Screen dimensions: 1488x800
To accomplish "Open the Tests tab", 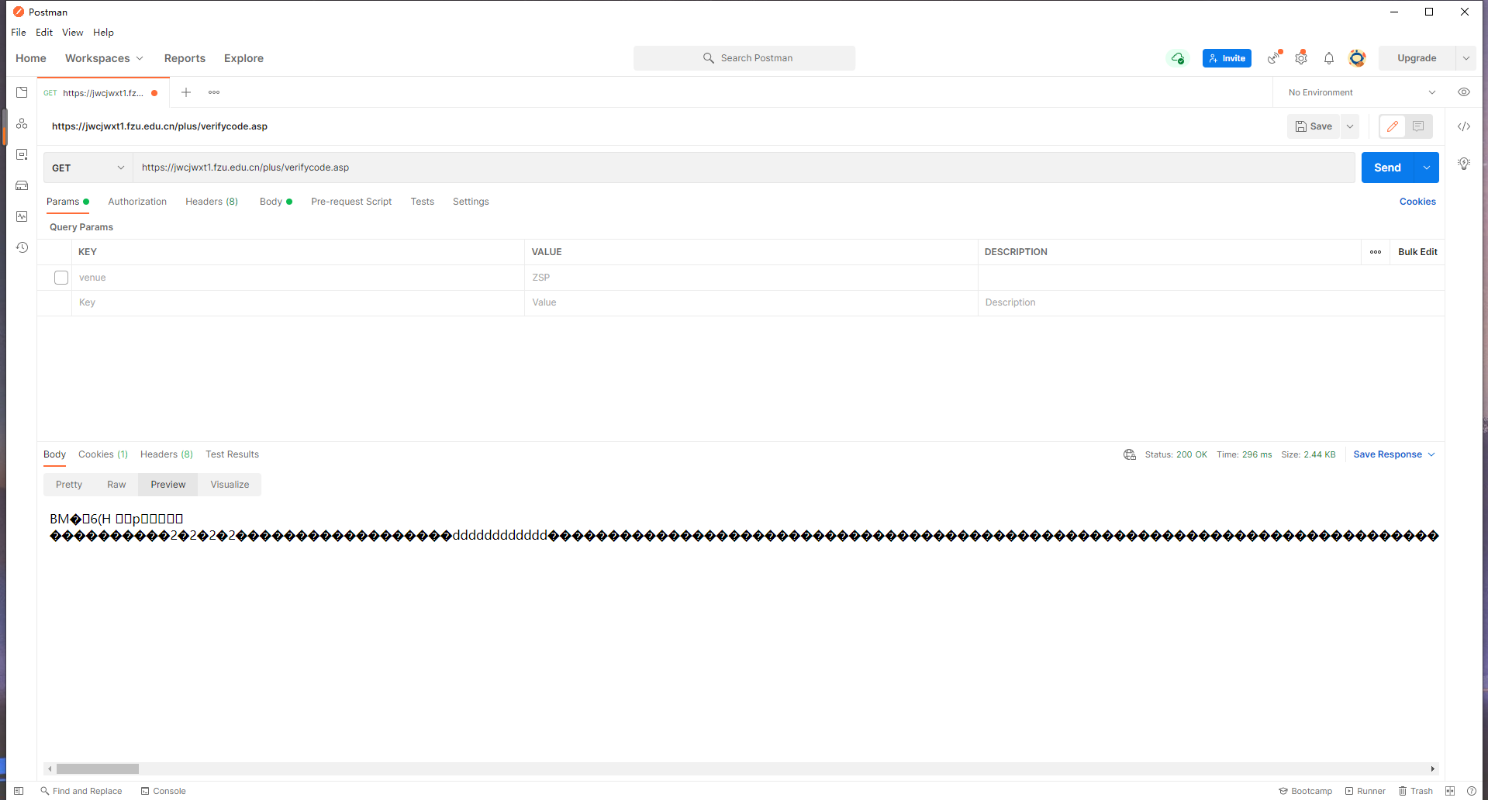I will tap(422, 201).
